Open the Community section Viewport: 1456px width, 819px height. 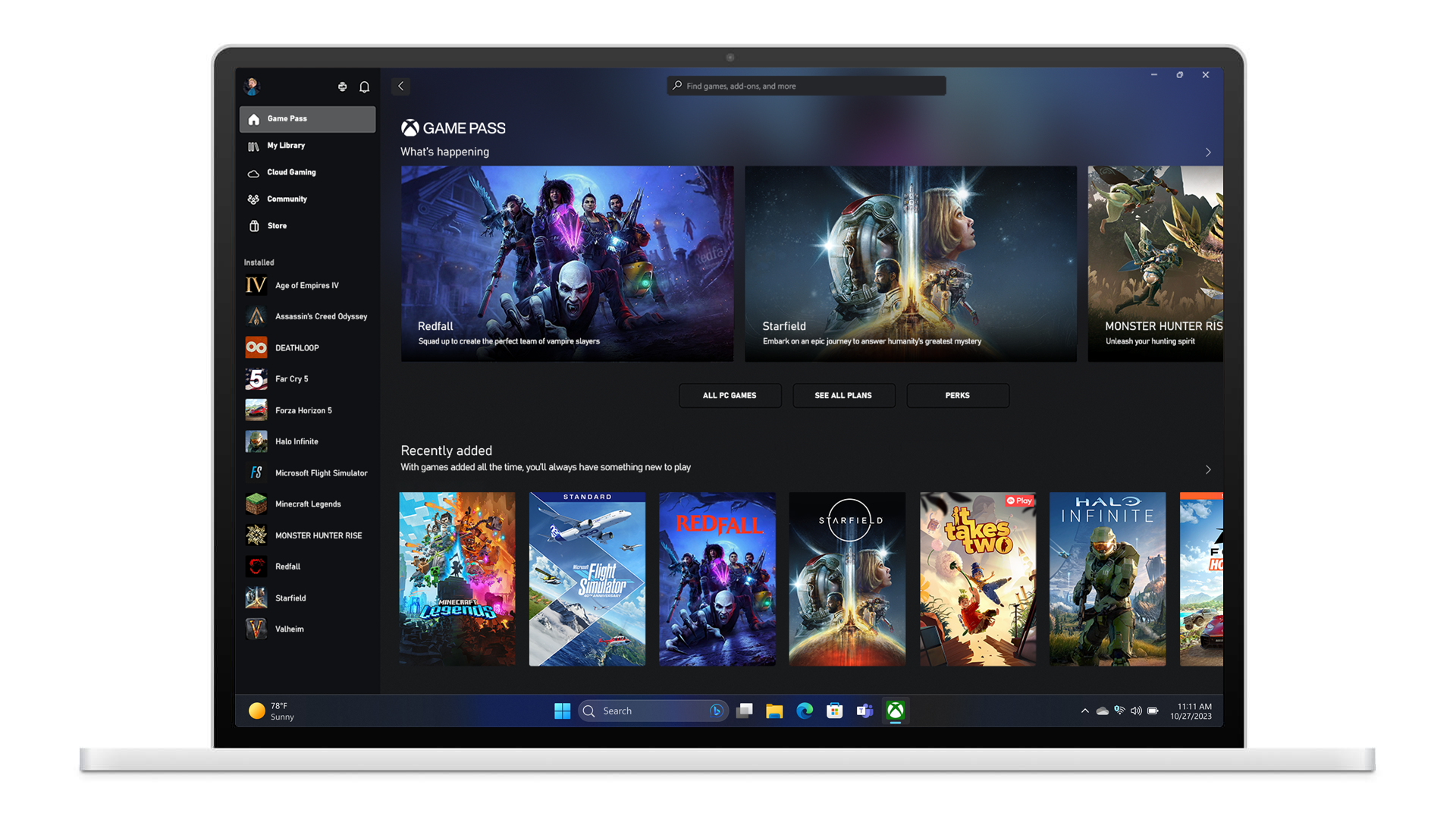click(x=307, y=199)
